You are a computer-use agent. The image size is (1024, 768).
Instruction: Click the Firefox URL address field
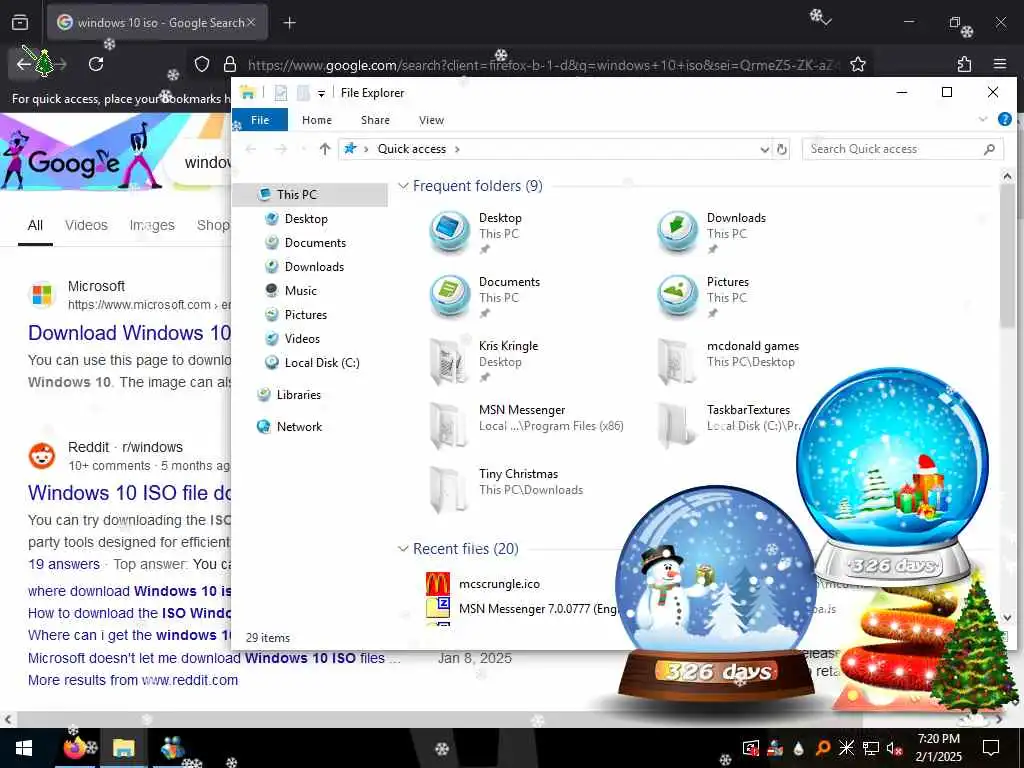tap(542, 65)
